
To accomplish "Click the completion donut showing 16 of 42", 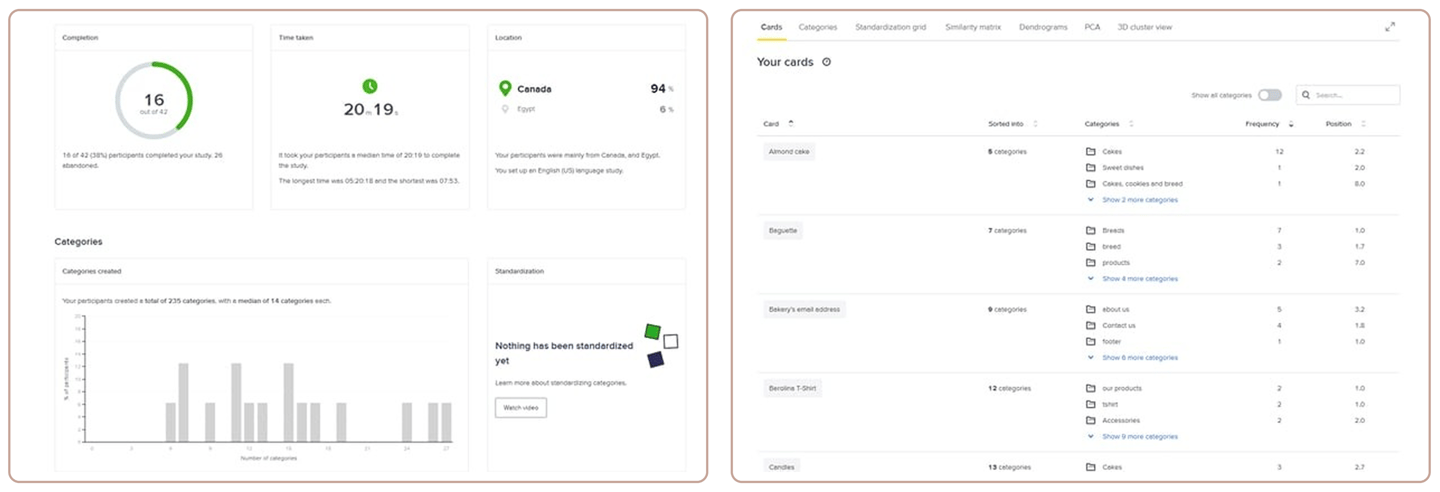I will coord(154,101).
